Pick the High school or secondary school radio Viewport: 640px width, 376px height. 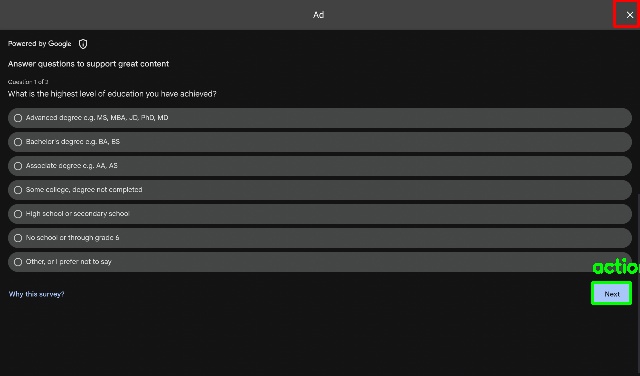pyautogui.click(x=18, y=214)
